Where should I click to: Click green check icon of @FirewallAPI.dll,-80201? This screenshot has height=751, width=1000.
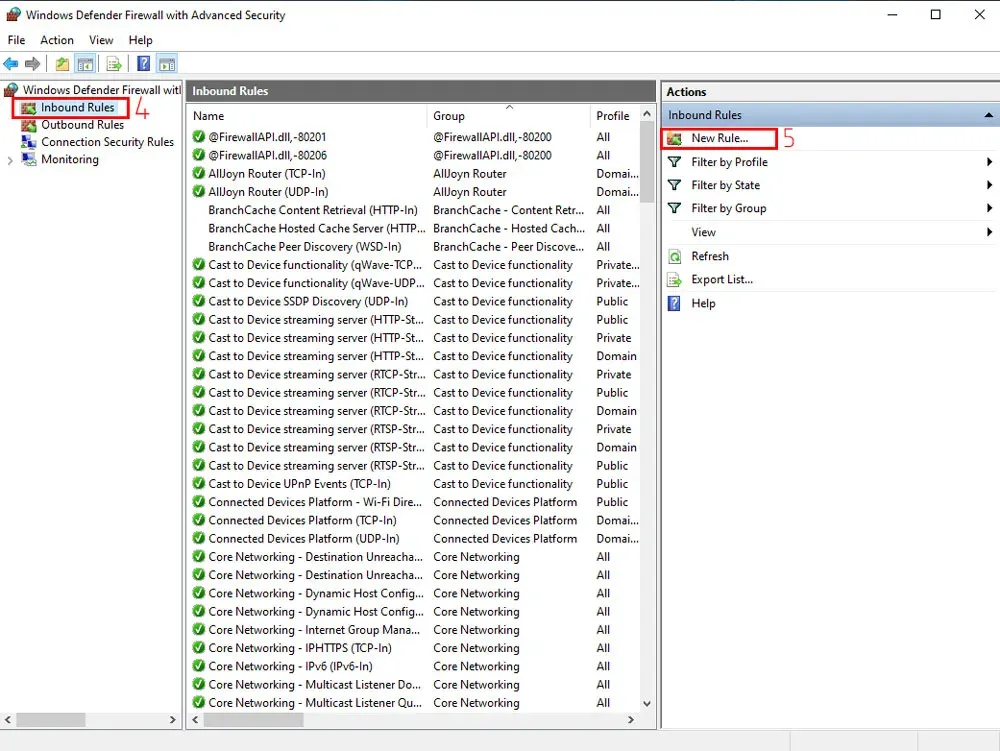[x=199, y=136]
